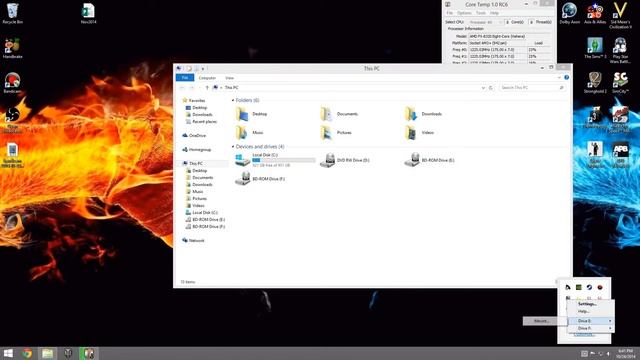The image size is (640, 360).
Task: Click the This PC address bar path
Action: pos(231,88)
